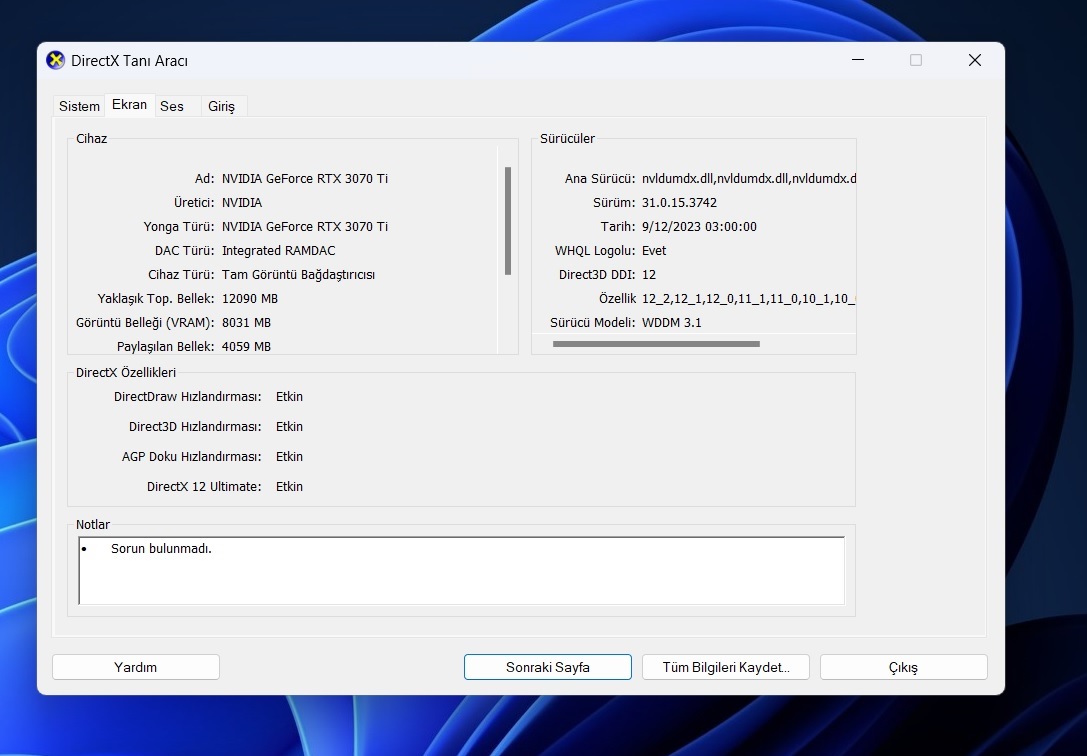Click the Çıkış button
The height and width of the screenshot is (756, 1087).
pyautogui.click(x=903, y=667)
